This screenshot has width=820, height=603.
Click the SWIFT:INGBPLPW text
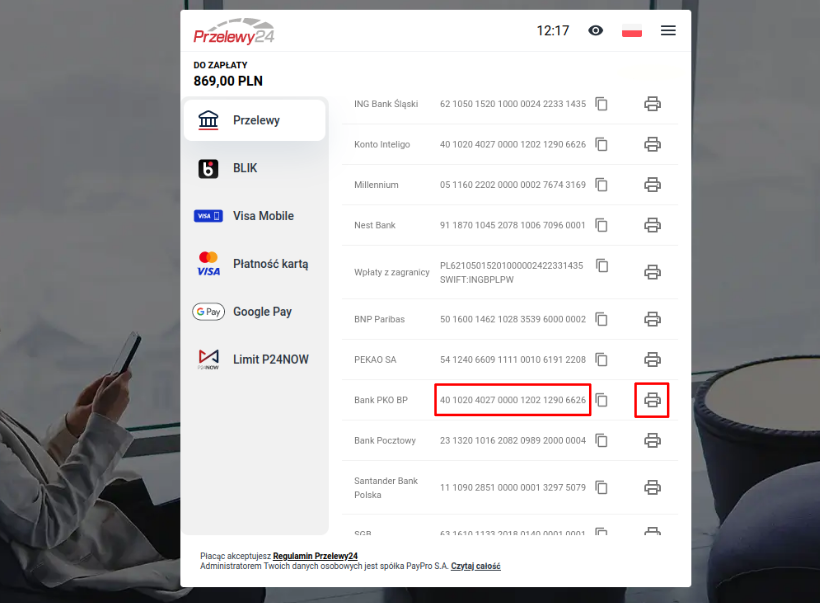coord(476,280)
